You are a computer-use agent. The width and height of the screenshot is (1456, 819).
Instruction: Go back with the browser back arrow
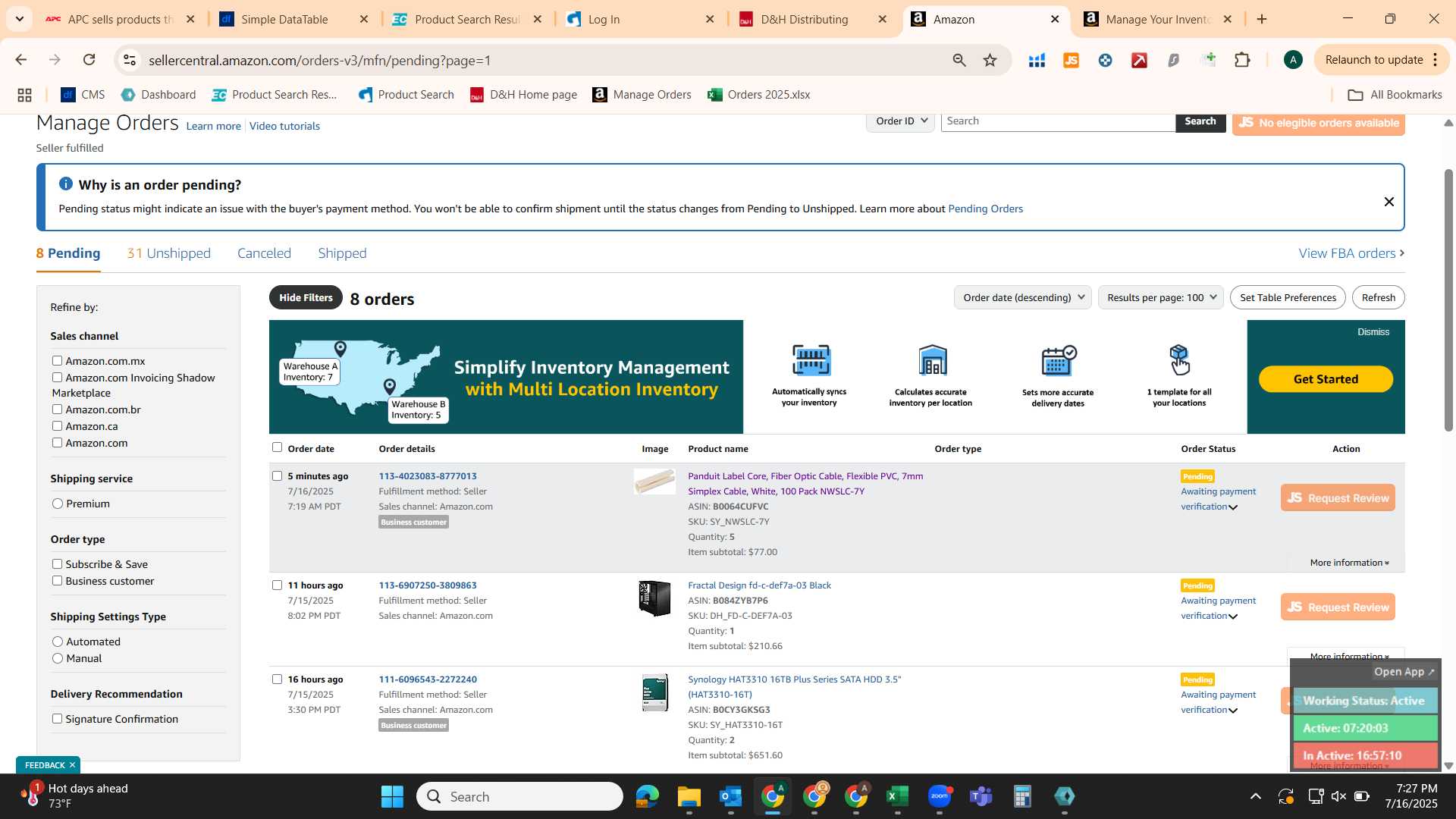20,60
